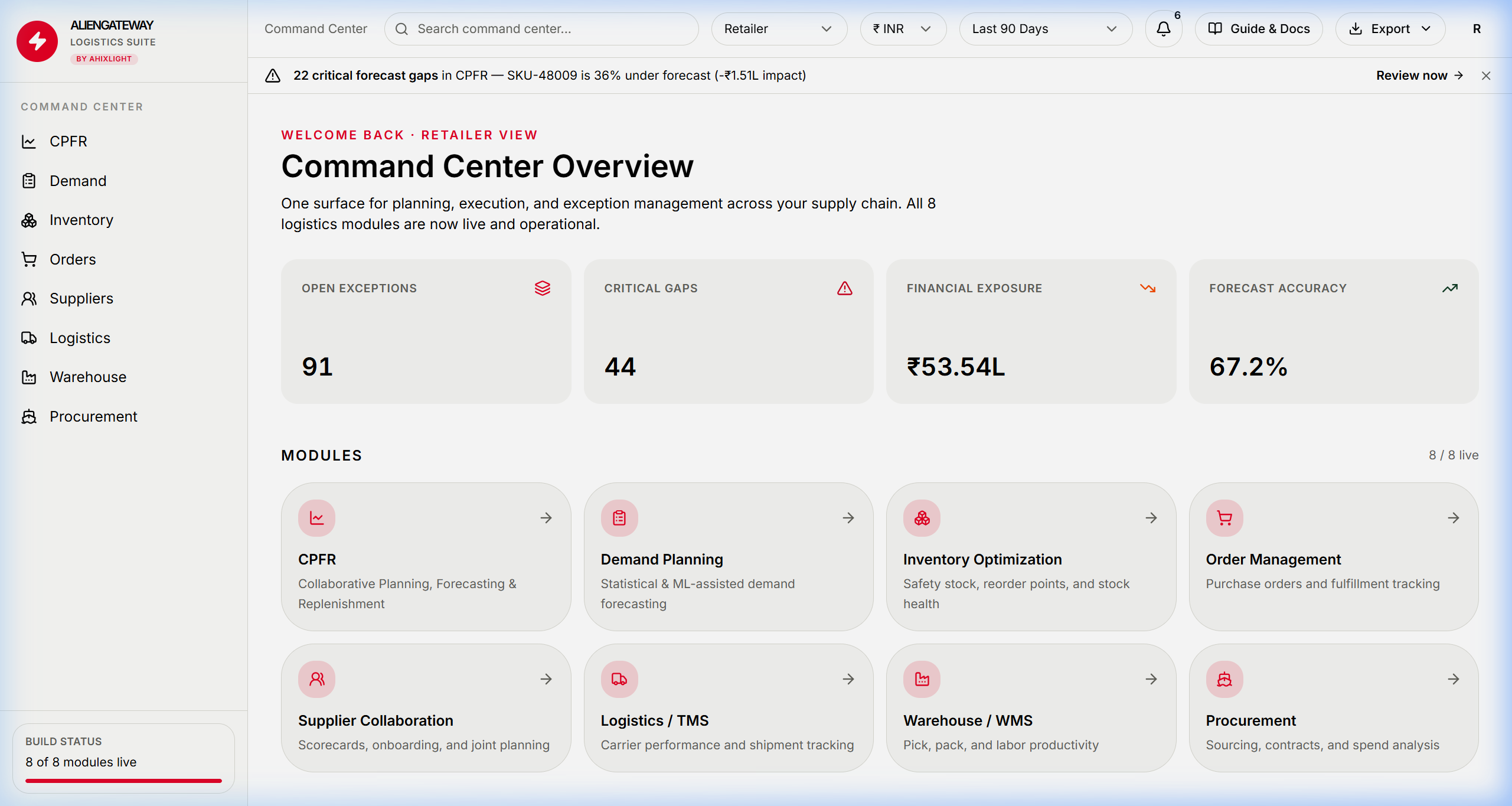Screen dimensions: 1512x806
Task: Open the Open Exceptions value 91
Action: [318, 367]
